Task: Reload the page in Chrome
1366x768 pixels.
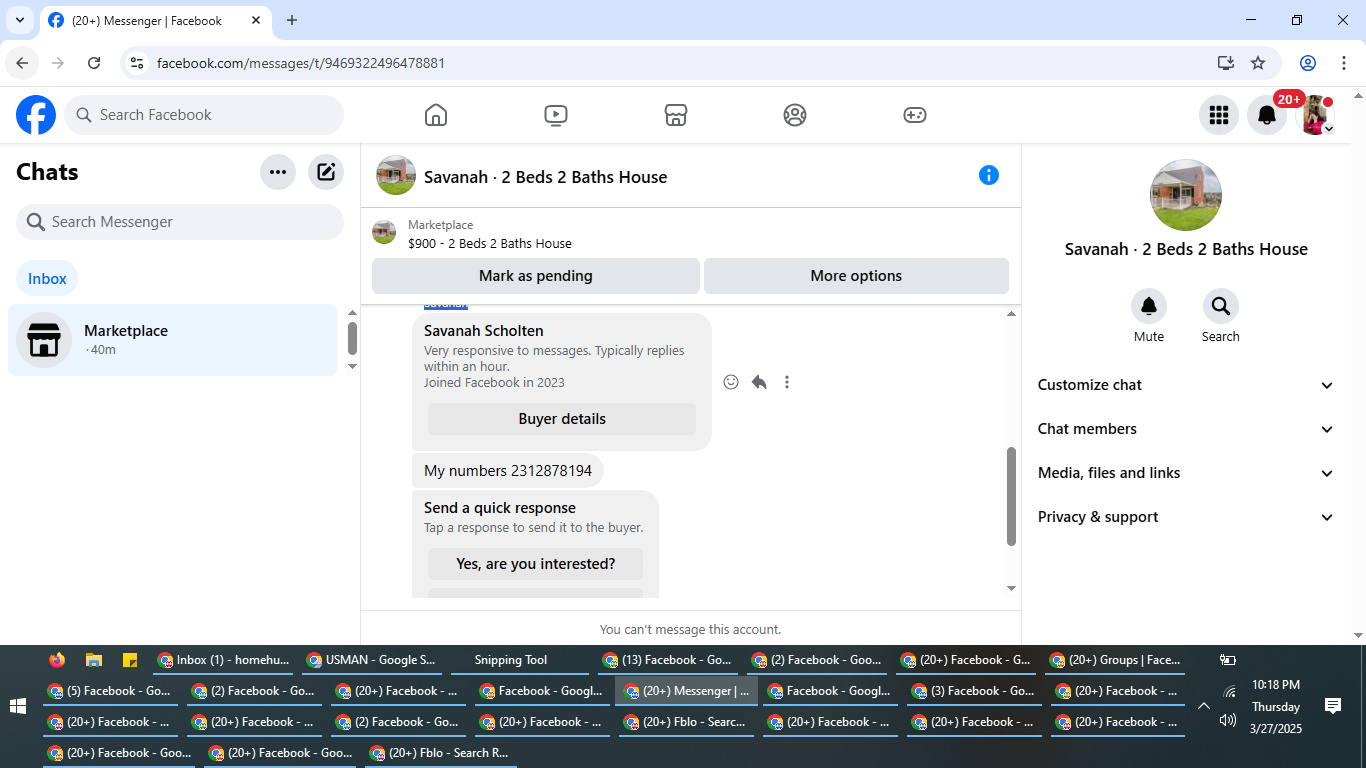Action: 94,63
